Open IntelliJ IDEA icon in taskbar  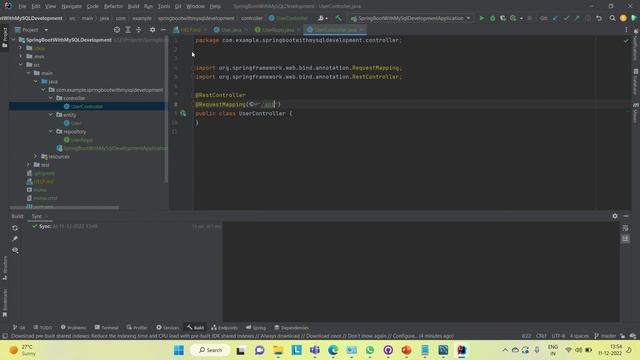point(462,350)
